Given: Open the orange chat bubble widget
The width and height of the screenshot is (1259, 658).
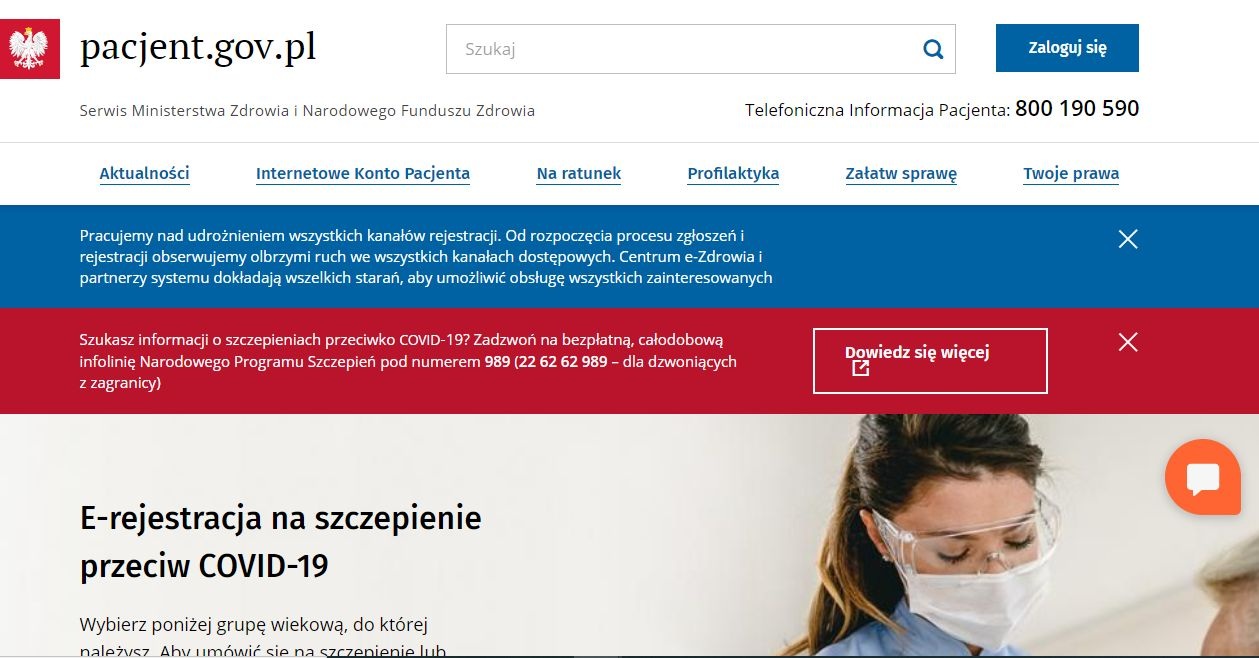Looking at the screenshot, I should click(1203, 477).
